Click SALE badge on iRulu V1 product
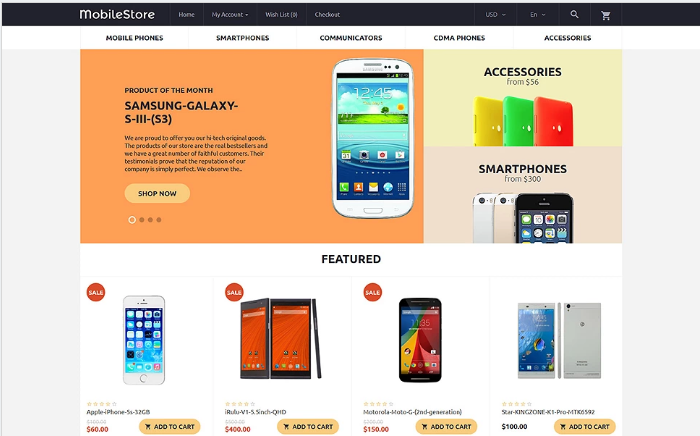This screenshot has width=700, height=436. [x=234, y=292]
